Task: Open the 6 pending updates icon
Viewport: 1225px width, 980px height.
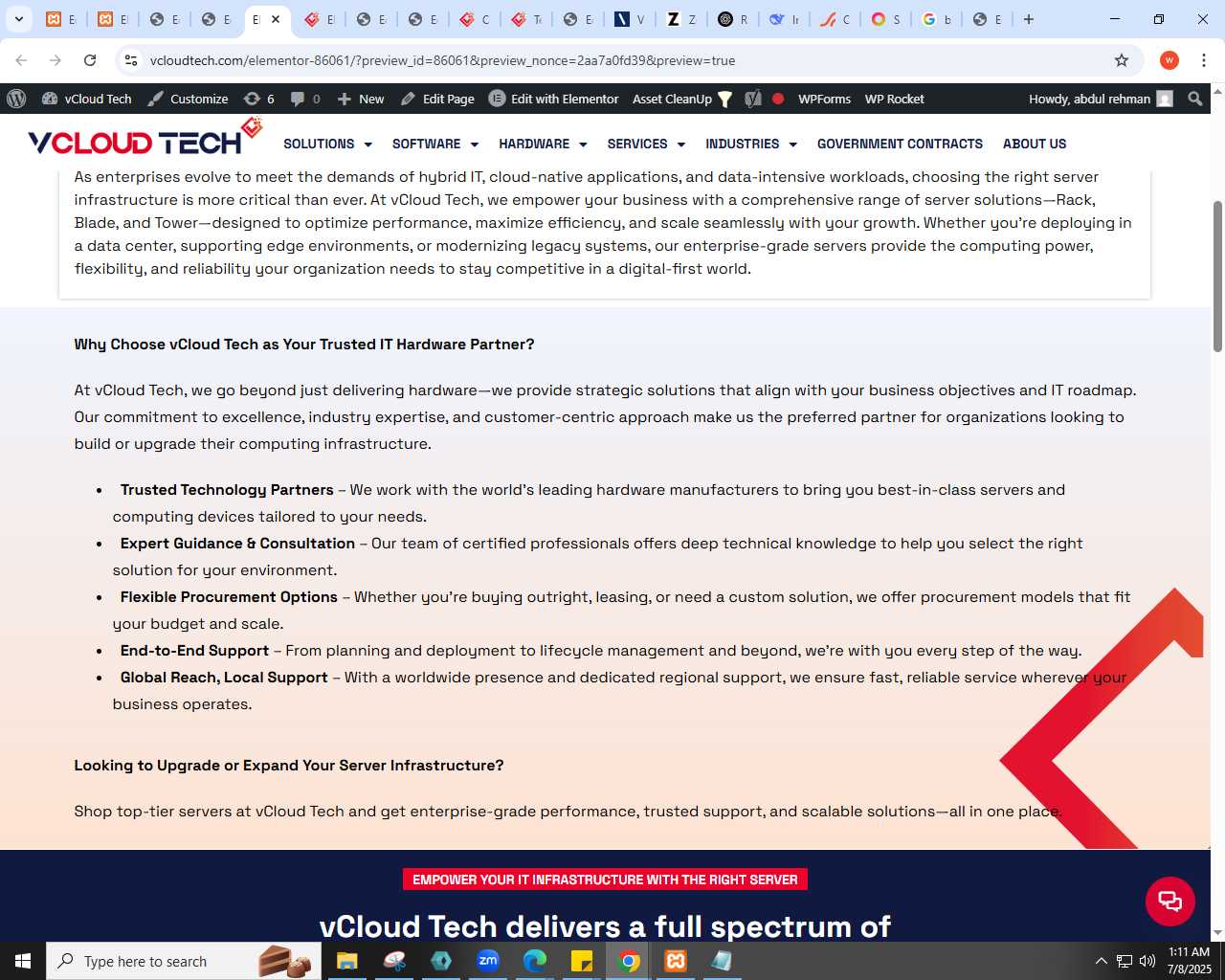Action: coord(259,99)
